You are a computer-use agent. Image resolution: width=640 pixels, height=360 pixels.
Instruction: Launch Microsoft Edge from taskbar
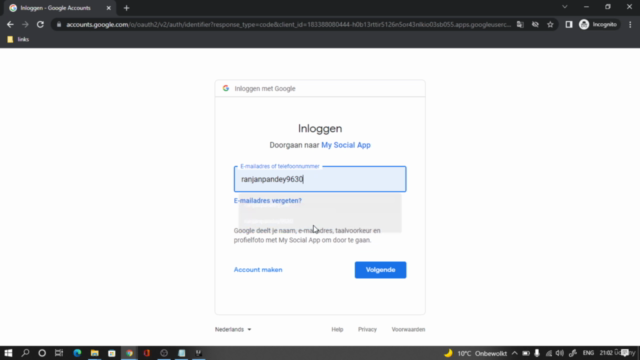[x=77, y=353]
